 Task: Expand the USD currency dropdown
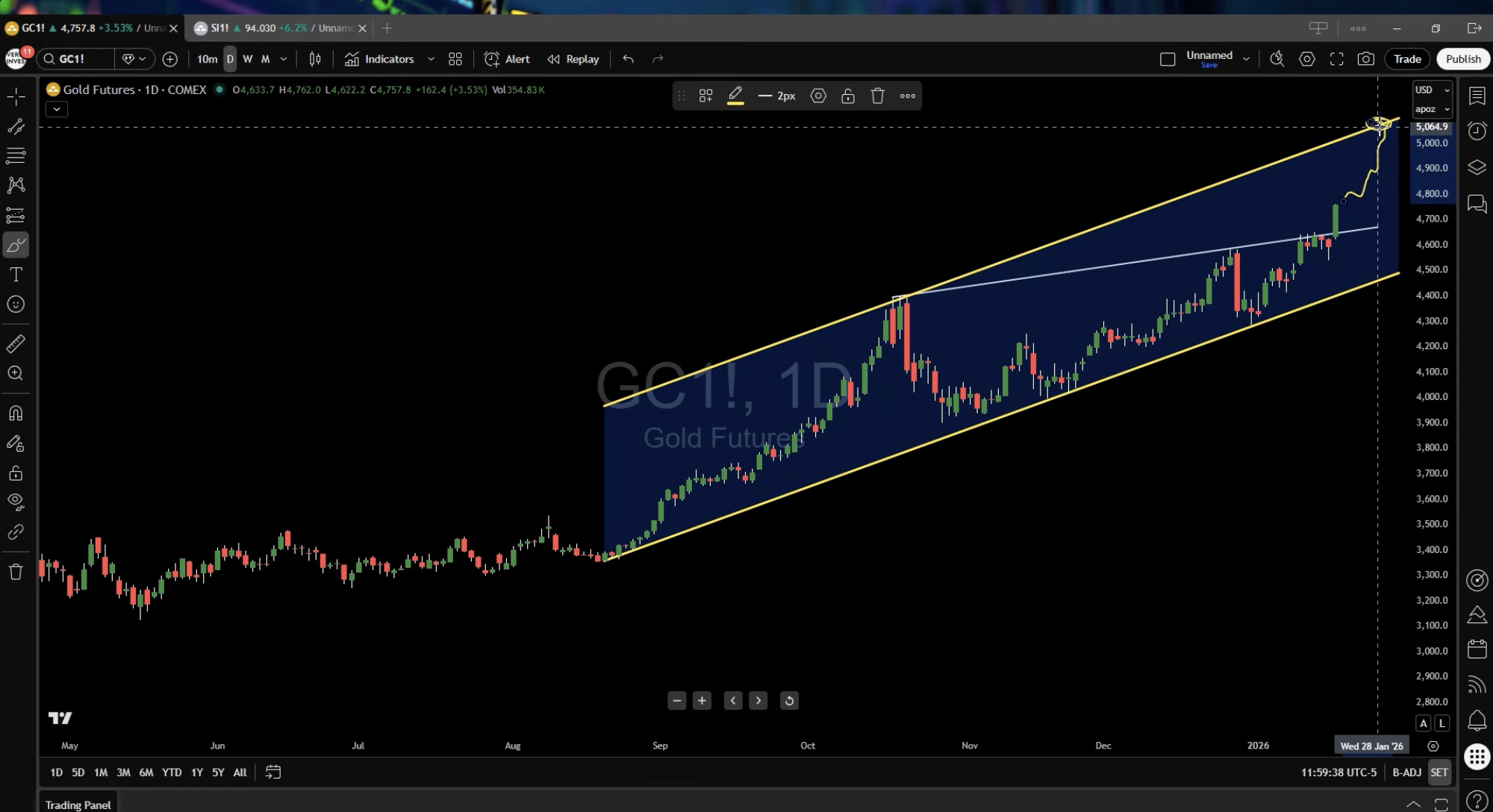pos(1432,90)
